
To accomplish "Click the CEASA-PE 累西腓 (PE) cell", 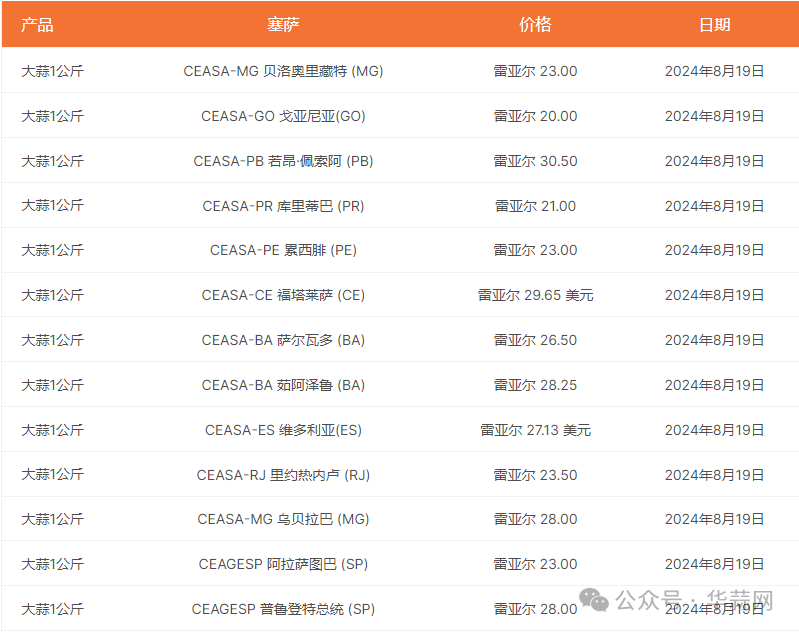I will click(283, 250).
